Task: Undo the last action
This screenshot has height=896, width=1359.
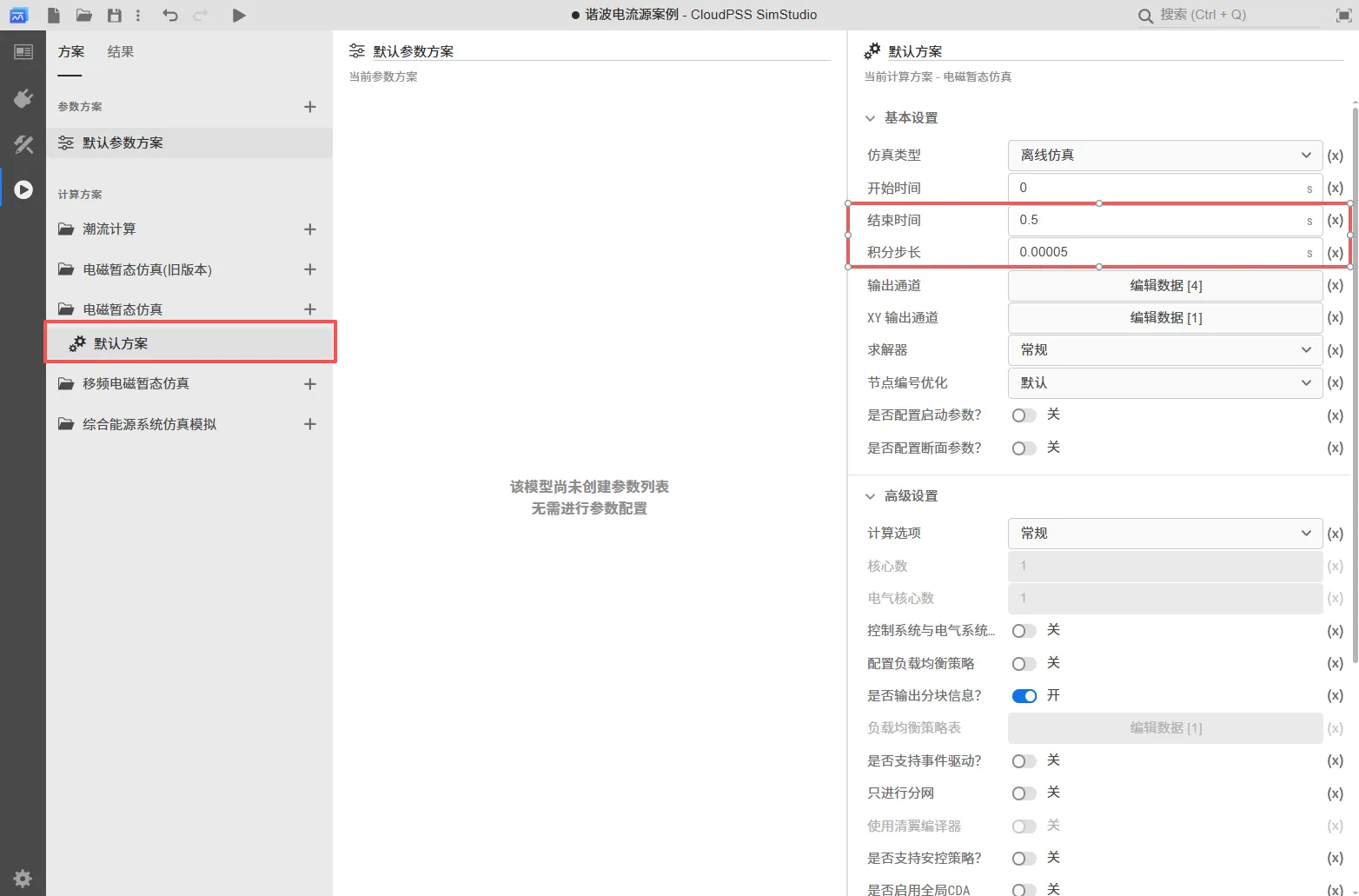Action: point(171,15)
